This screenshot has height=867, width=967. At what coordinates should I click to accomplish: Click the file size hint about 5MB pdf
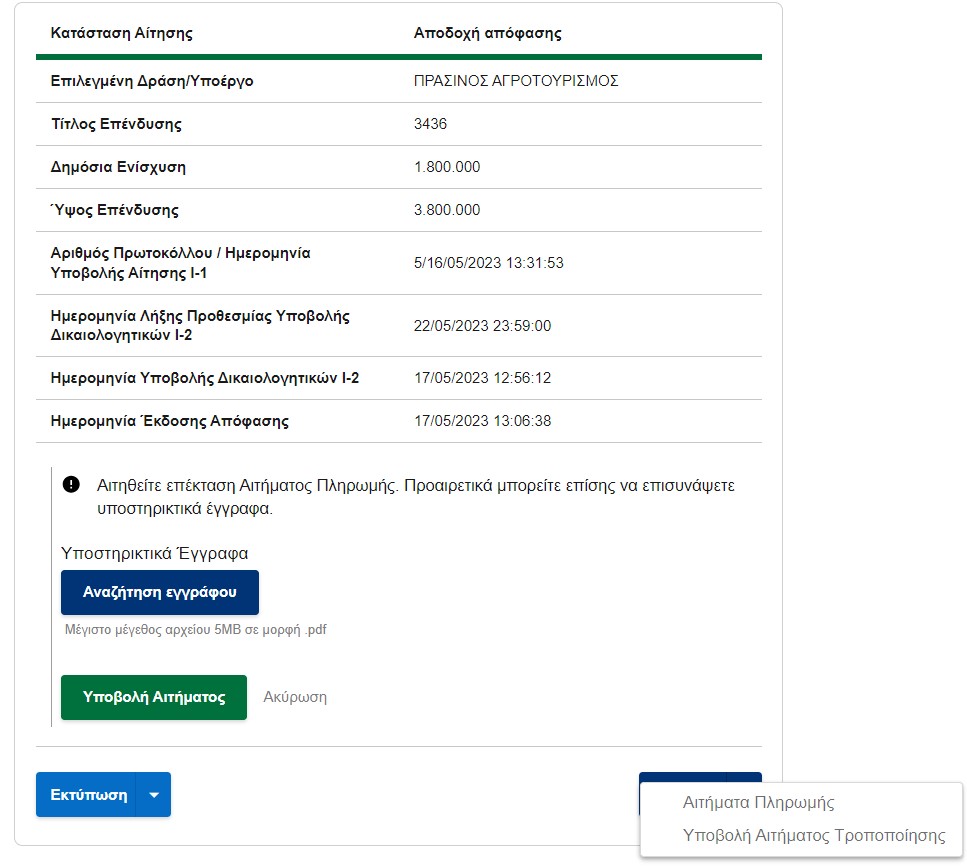point(195,630)
